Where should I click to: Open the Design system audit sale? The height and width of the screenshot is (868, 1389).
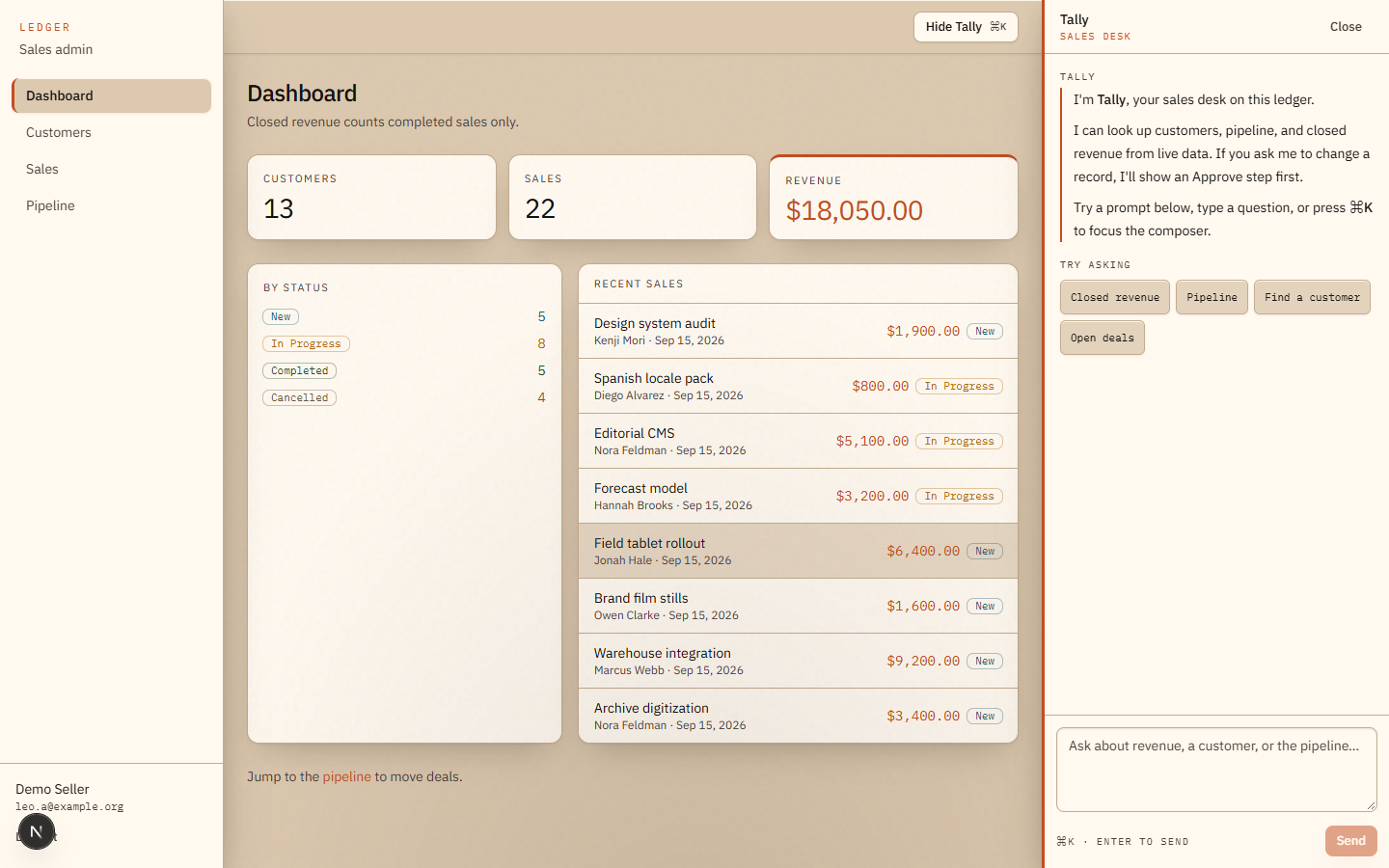[798, 331]
